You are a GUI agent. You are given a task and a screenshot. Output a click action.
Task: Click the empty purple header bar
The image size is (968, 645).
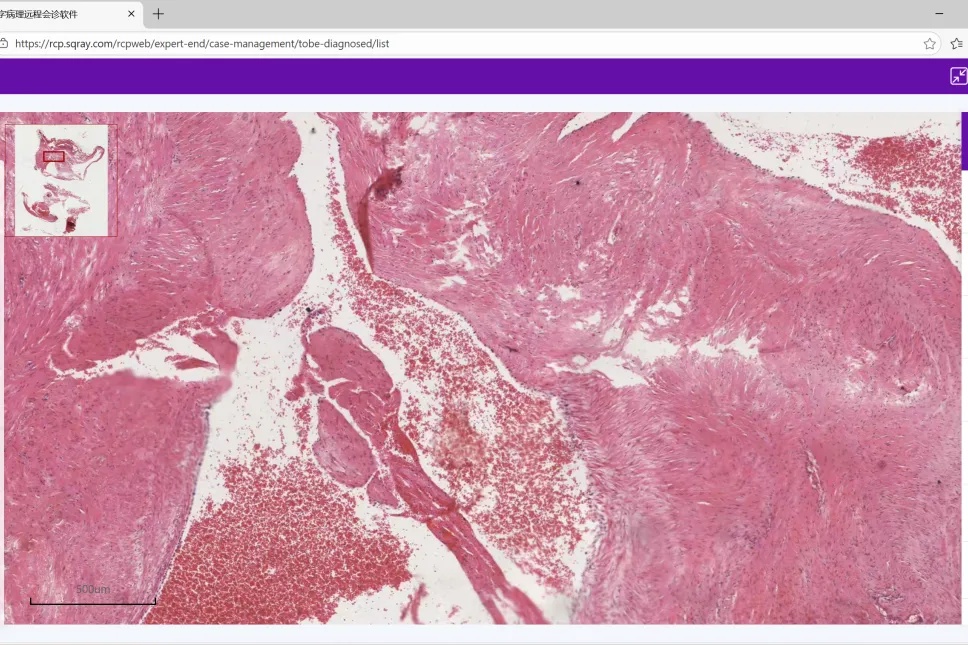click(480, 76)
